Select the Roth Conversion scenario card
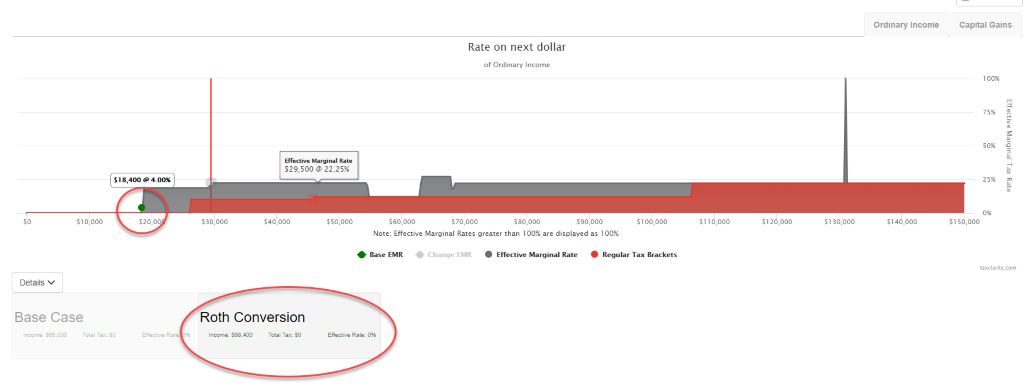The width and height of the screenshot is (1024, 387). pyautogui.click(x=289, y=325)
